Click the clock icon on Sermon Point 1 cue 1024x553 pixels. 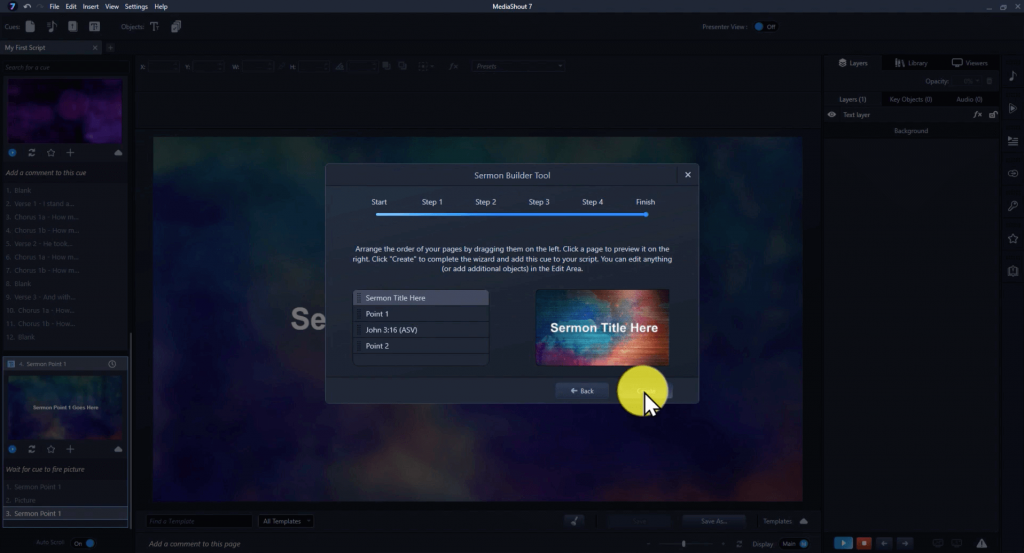click(x=112, y=364)
